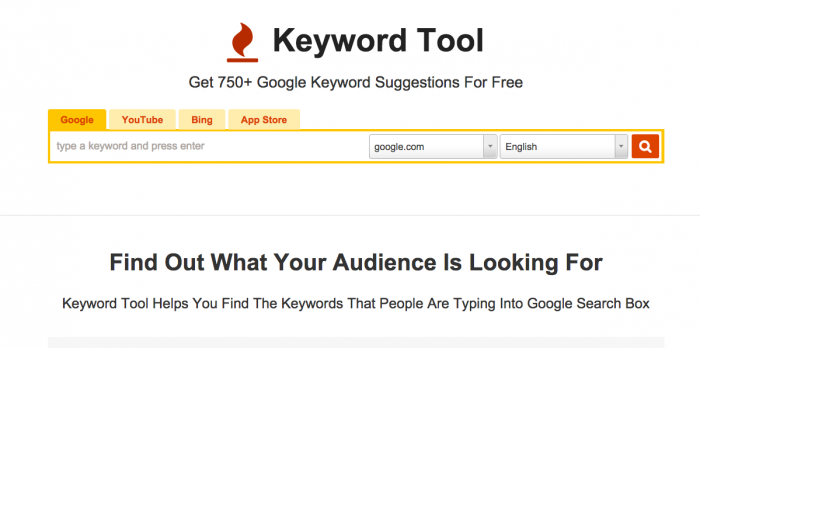Click text 'Keyword Tool Helps You Find The Keywords'
The width and height of the screenshot is (817, 523).
(x=203, y=304)
